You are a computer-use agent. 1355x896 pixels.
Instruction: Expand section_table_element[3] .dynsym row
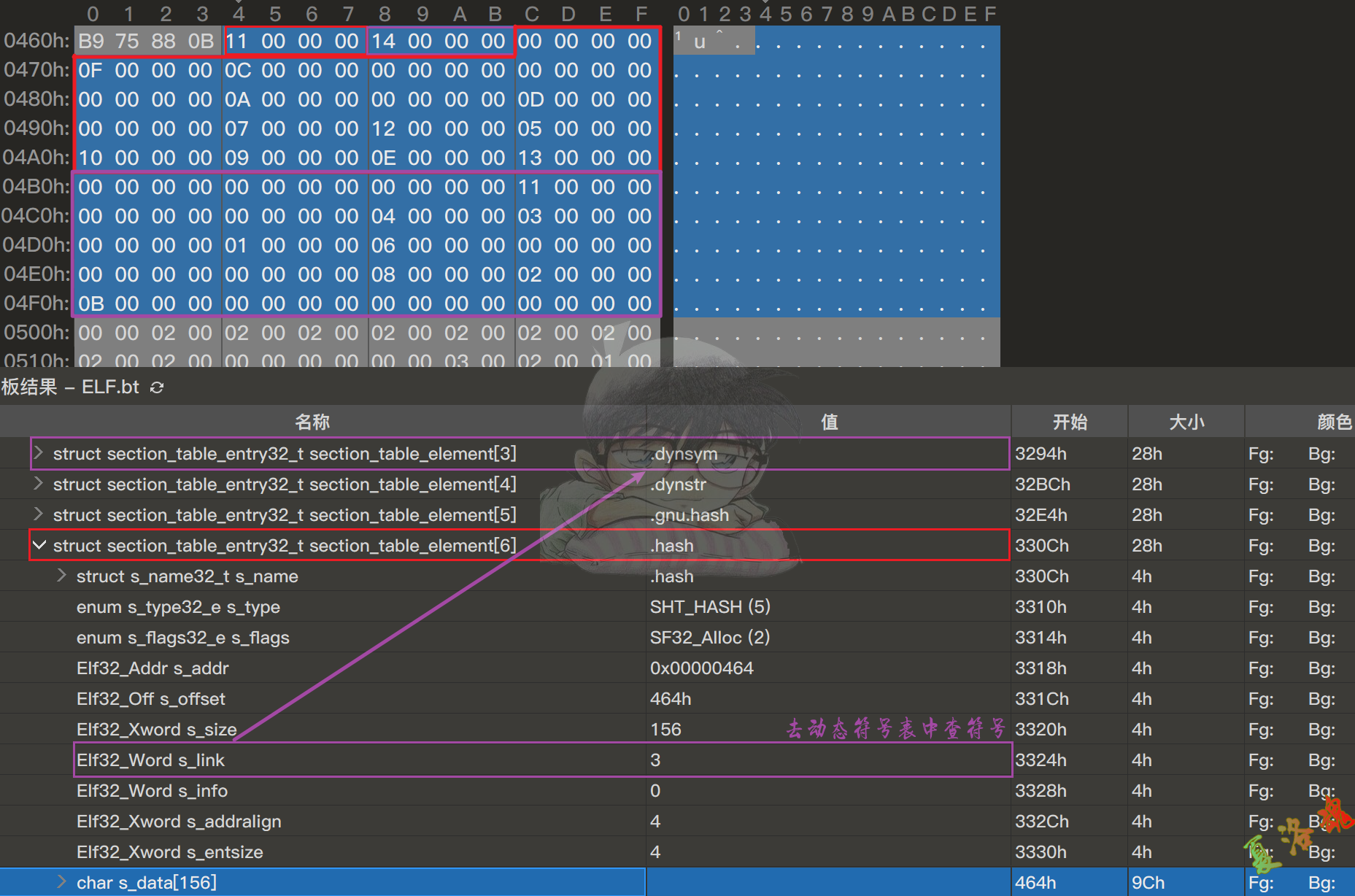click(39, 453)
